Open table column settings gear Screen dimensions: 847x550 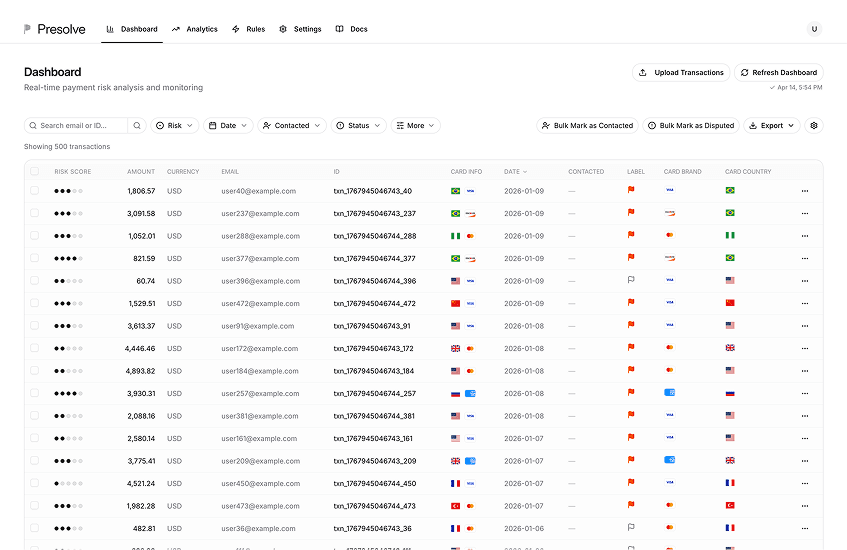coord(814,125)
